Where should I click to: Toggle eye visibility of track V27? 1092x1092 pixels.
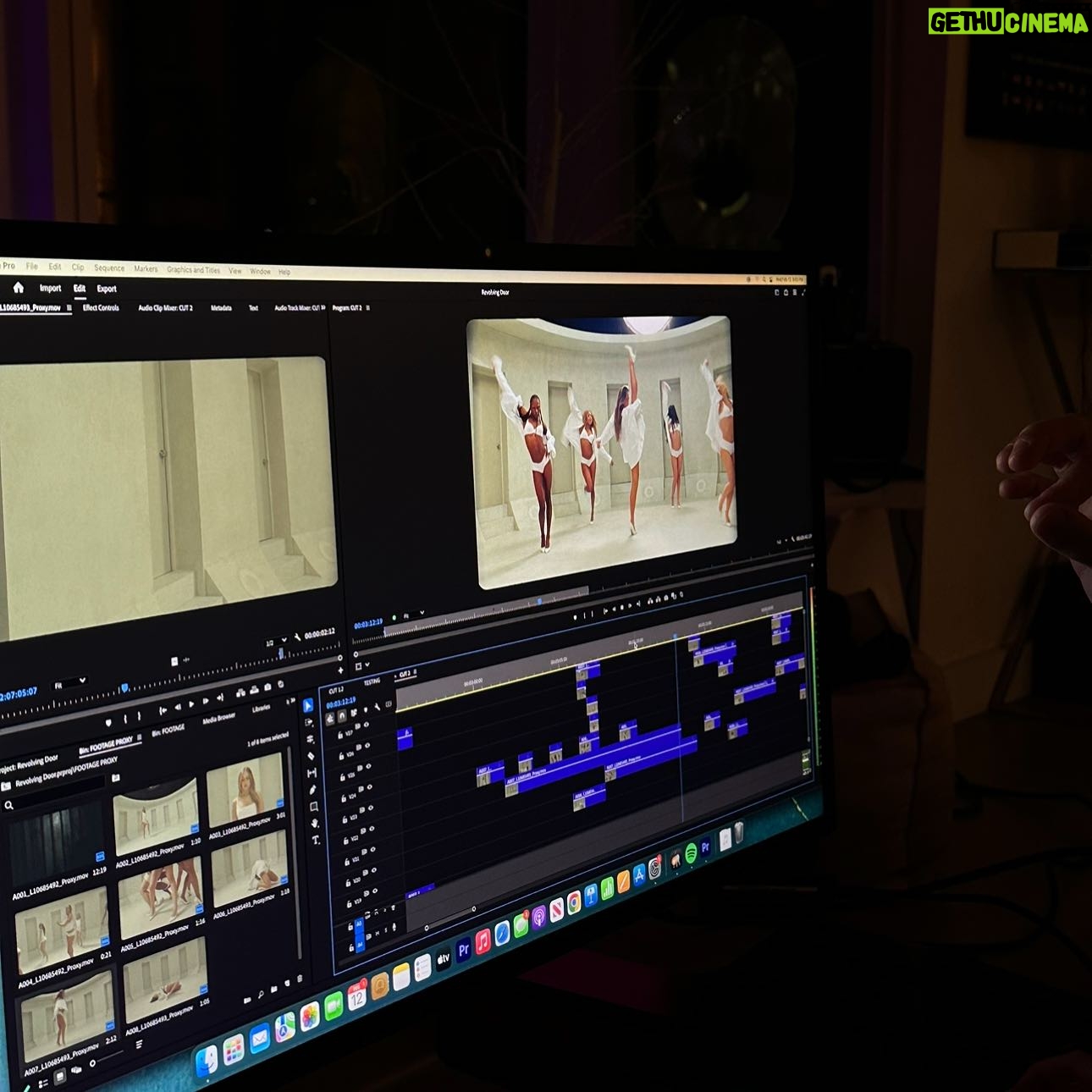click(367, 725)
